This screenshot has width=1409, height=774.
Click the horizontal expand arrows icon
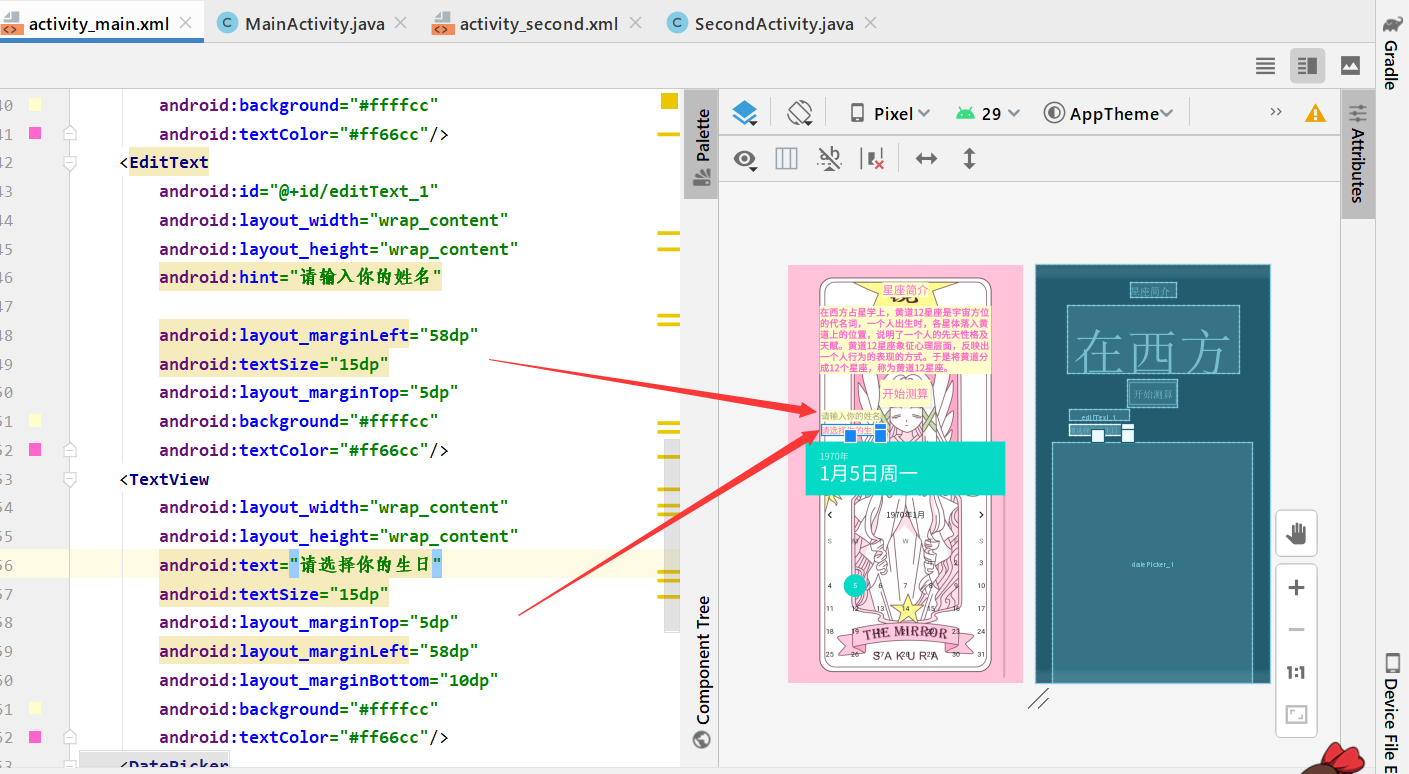click(926, 158)
